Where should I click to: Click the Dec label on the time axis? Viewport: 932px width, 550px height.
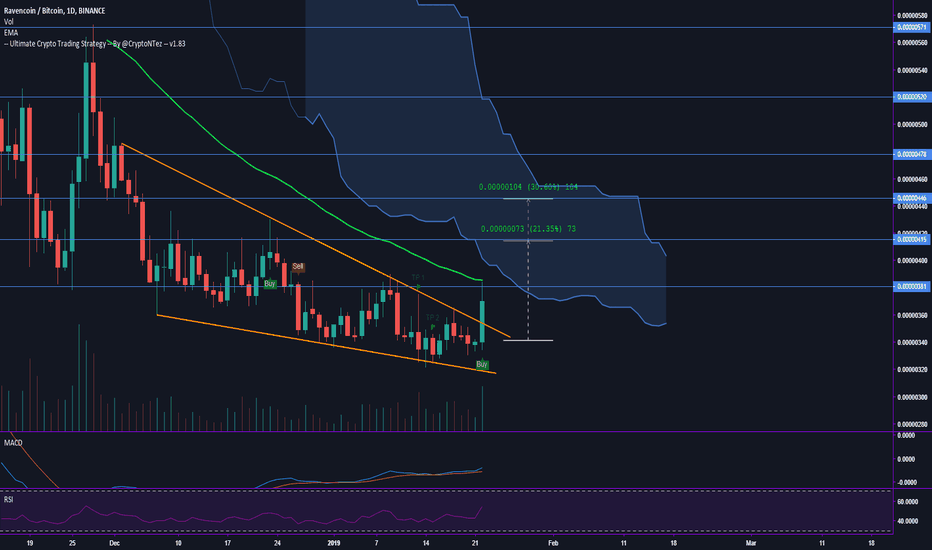[x=115, y=543]
